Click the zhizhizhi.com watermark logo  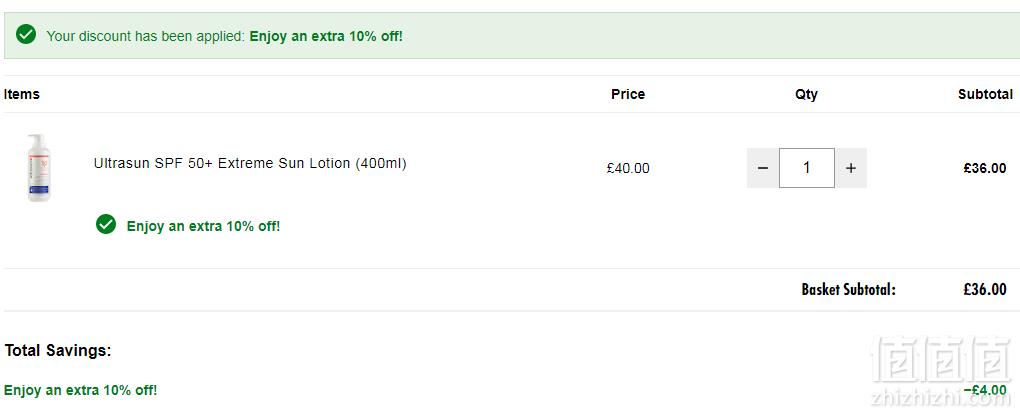[941, 369]
